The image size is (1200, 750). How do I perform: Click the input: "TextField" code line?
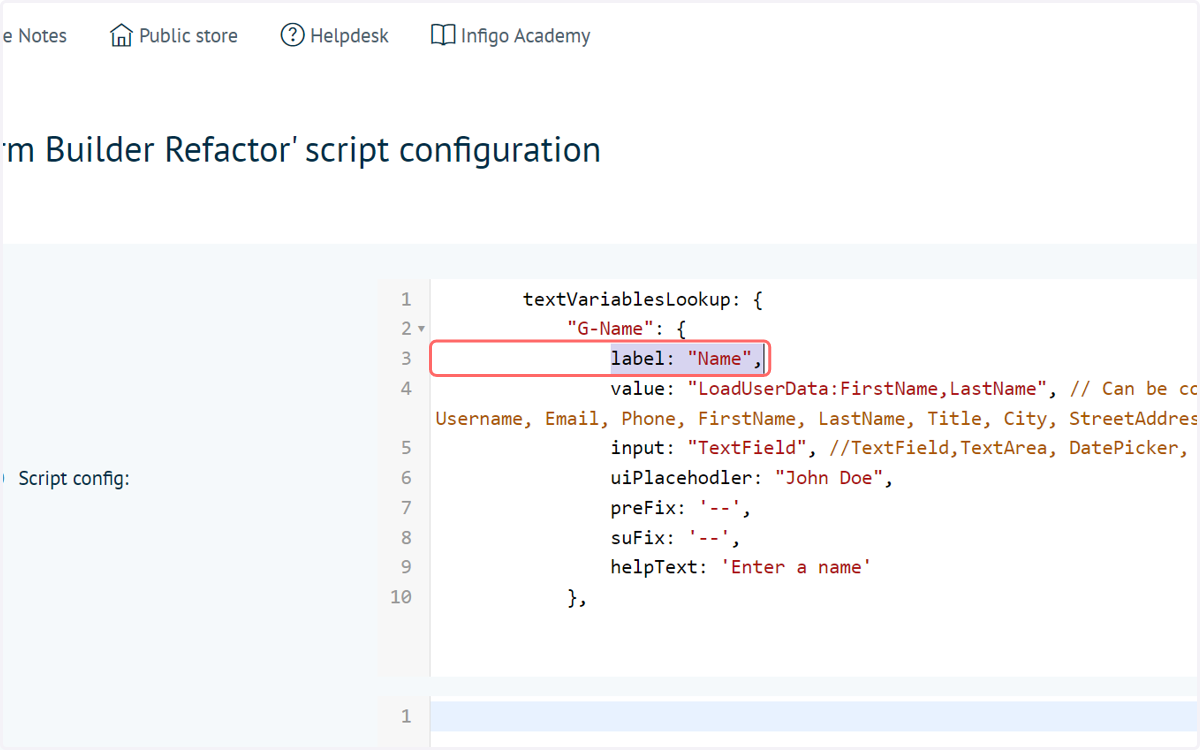tap(715, 447)
